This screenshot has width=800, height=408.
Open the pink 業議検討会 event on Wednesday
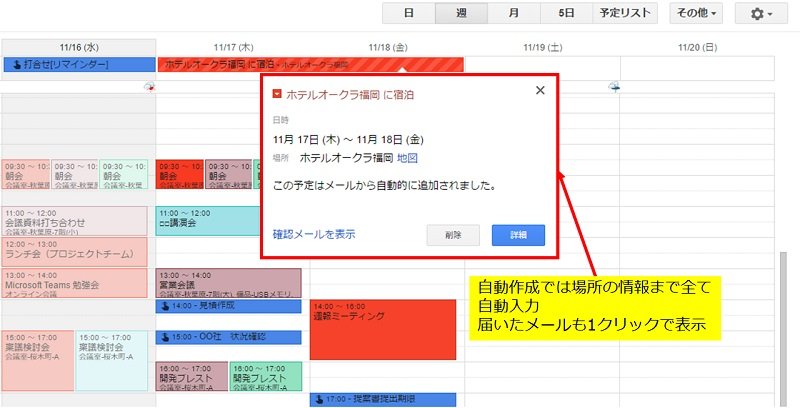point(38,361)
